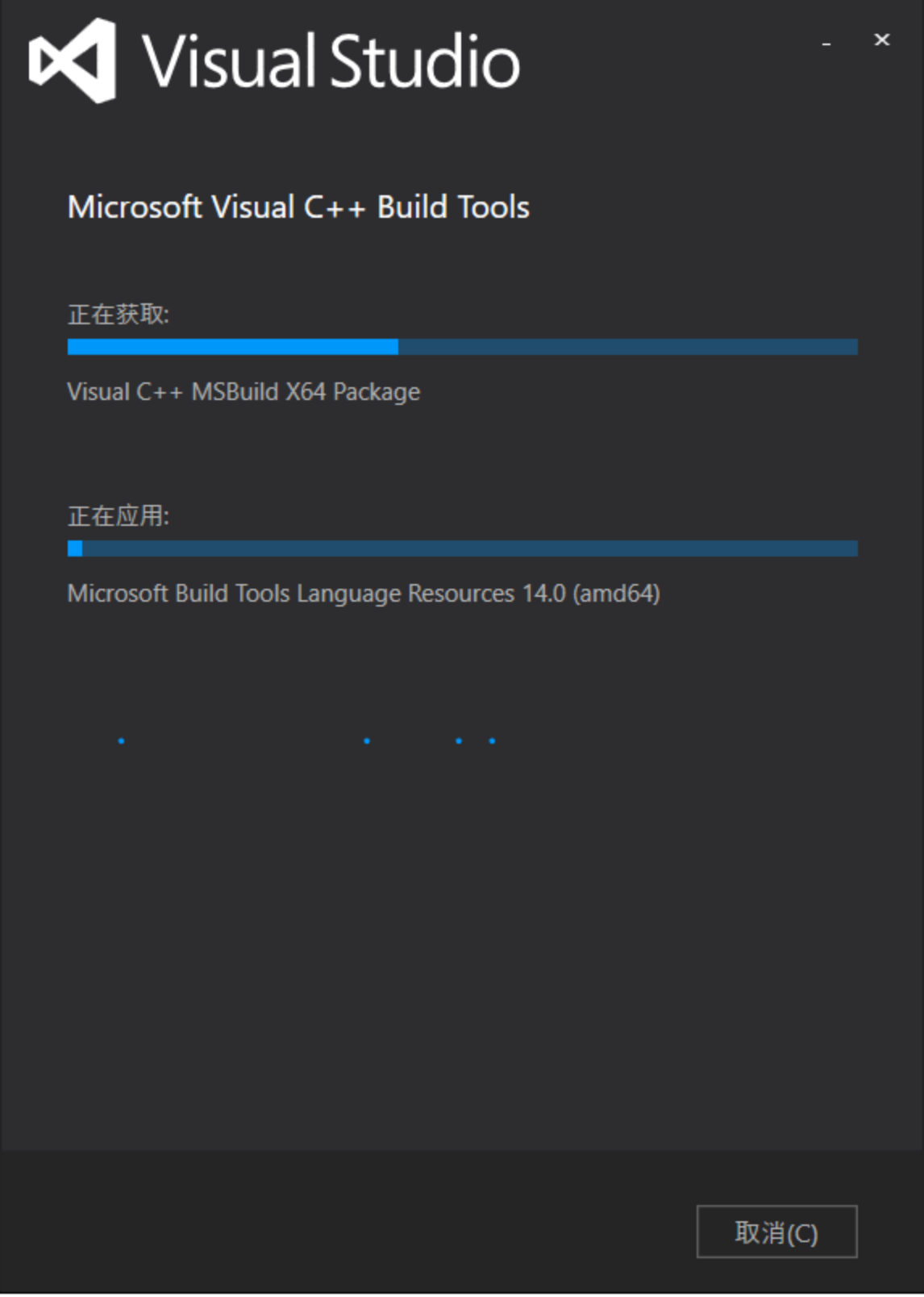Minimize the installer window

(826, 44)
